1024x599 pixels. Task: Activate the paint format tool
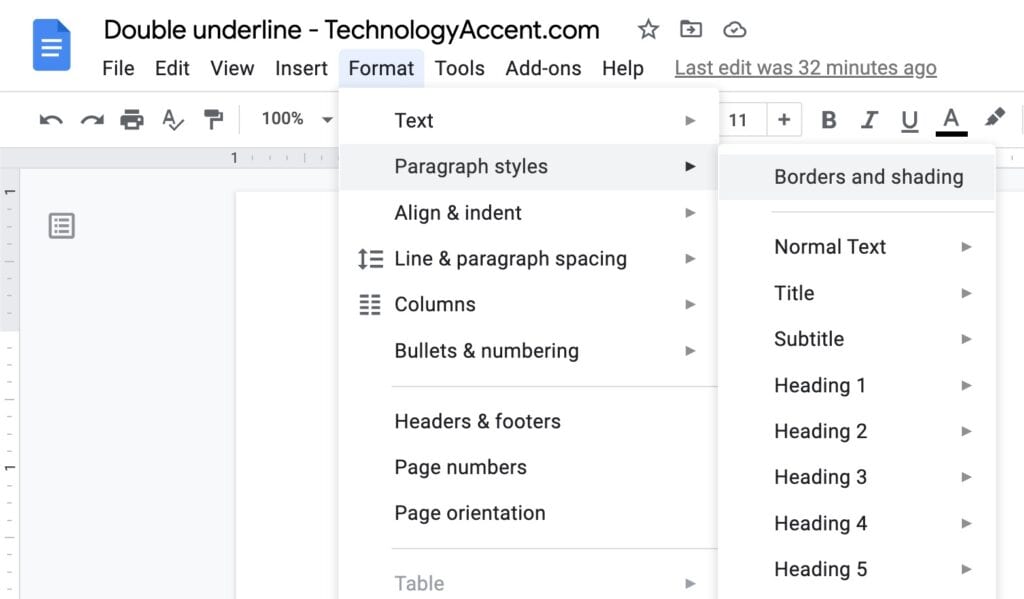213,120
